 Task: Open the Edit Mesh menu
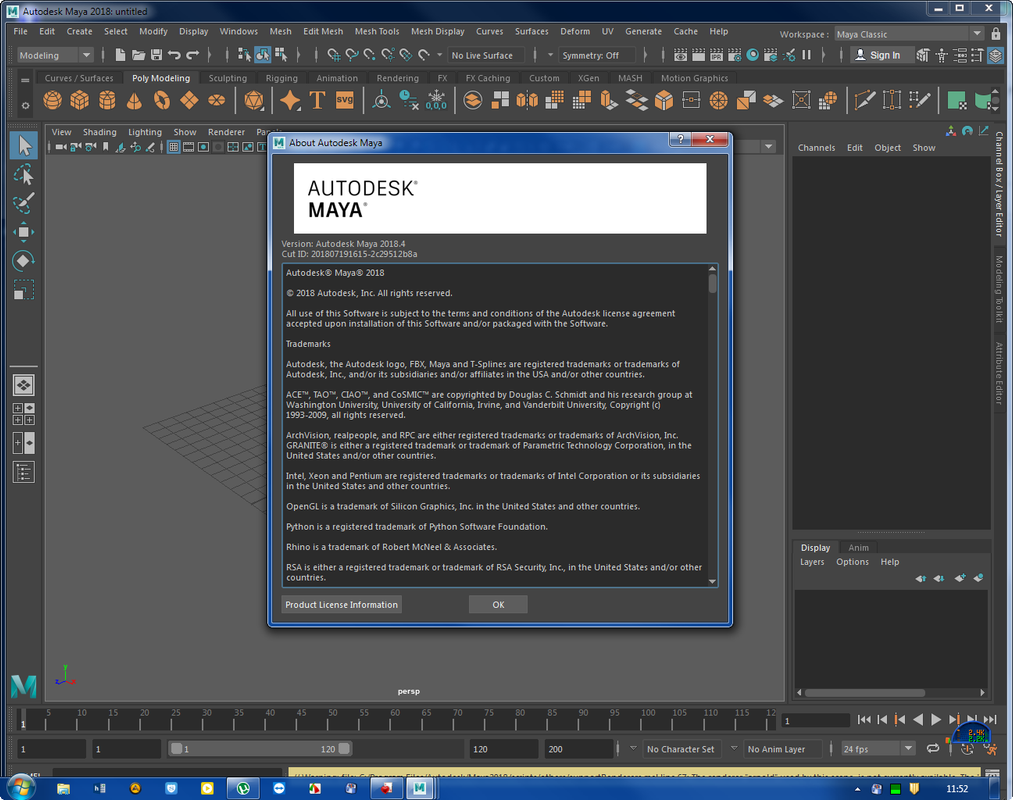(x=323, y=31)
